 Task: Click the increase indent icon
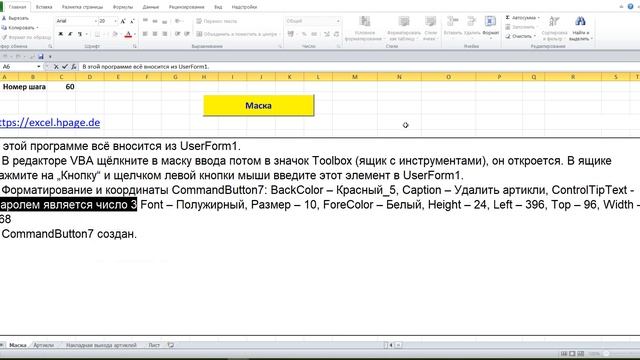click(187, 34)
